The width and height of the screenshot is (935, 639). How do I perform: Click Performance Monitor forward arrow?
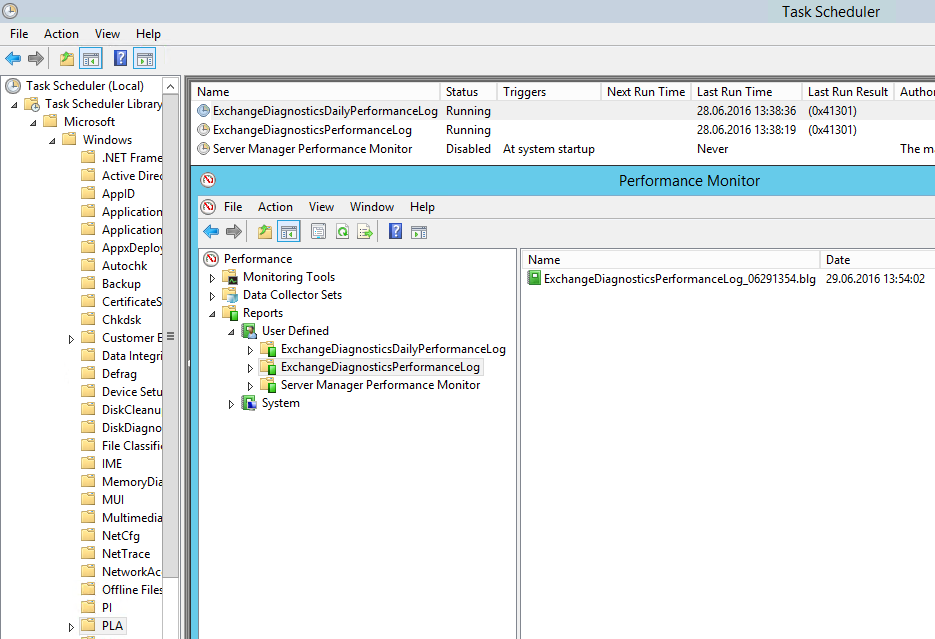tap(234, 231)
